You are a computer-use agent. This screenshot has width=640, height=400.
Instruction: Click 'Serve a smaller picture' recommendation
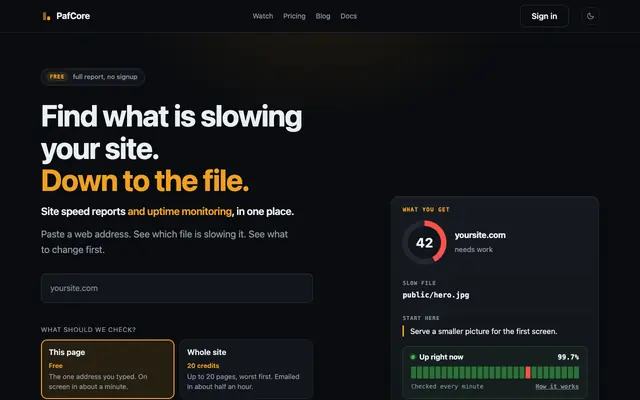click(483, 331)
